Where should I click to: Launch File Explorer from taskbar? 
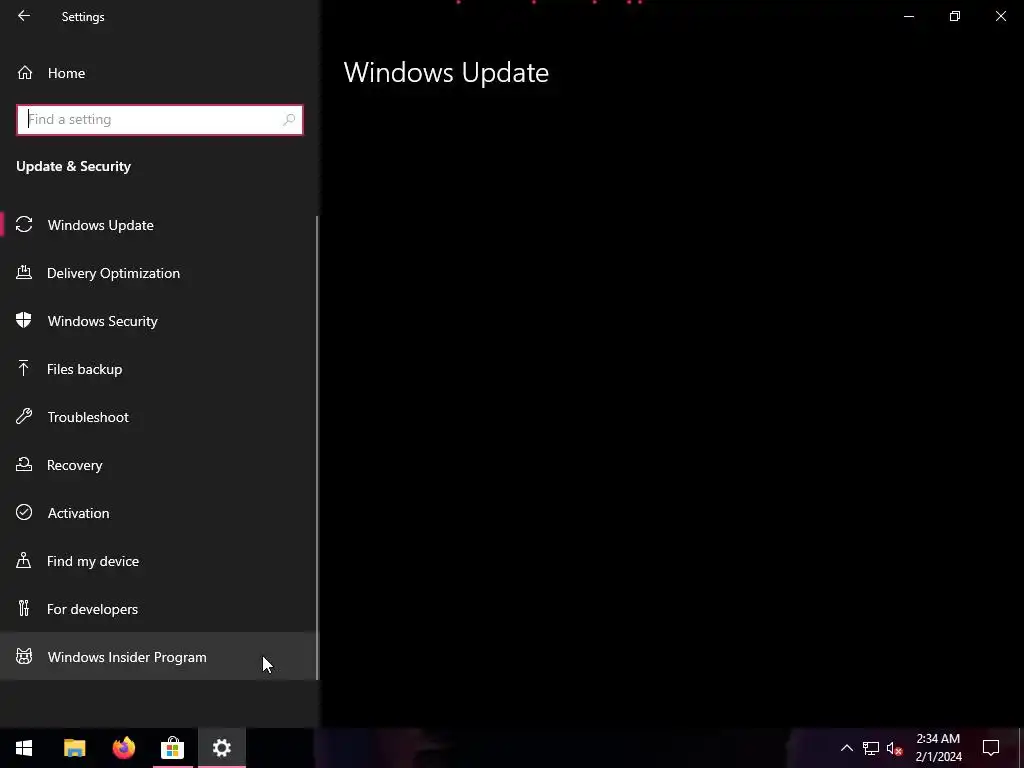[x=74, y=748]
